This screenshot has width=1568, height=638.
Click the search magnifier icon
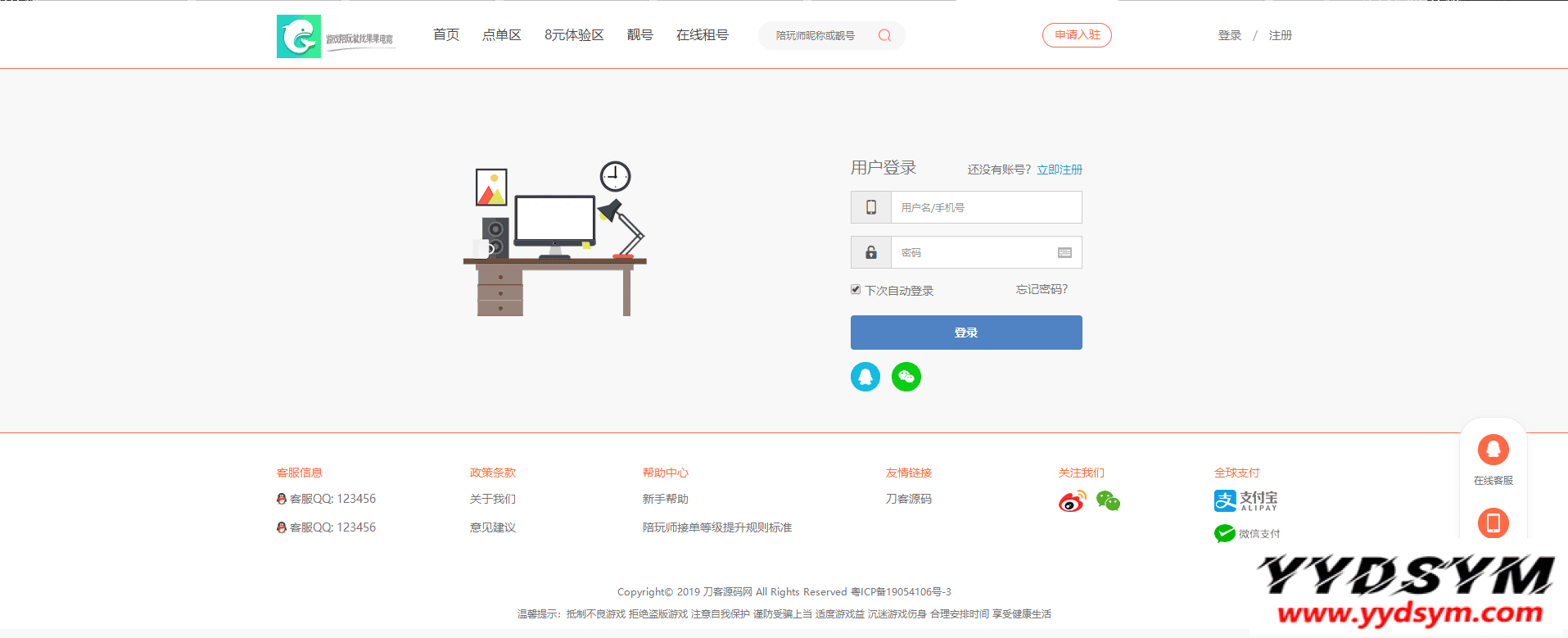pos(884,35)
